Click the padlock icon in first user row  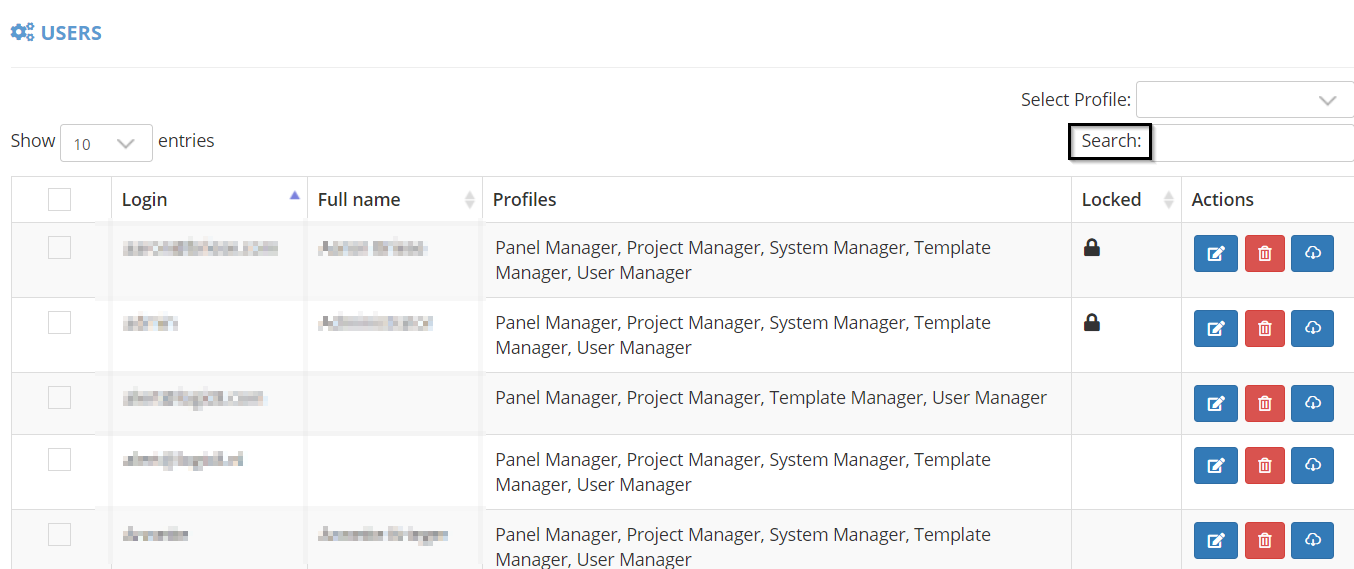pos(1092,247)
